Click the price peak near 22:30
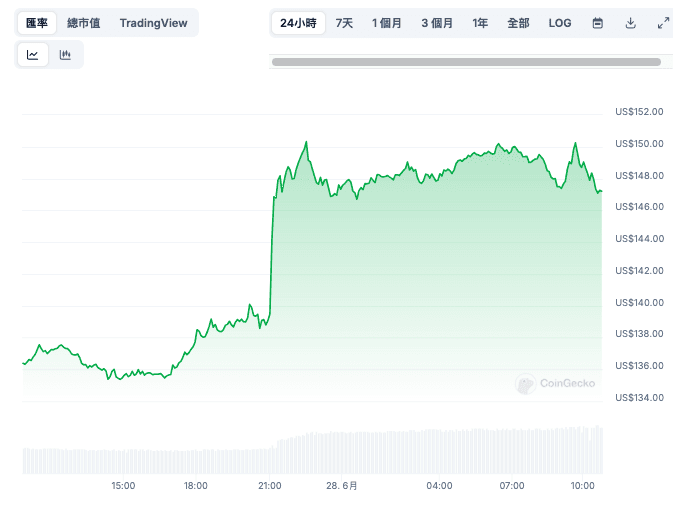The height and width of the screenshot is (506, 674). 306,143
